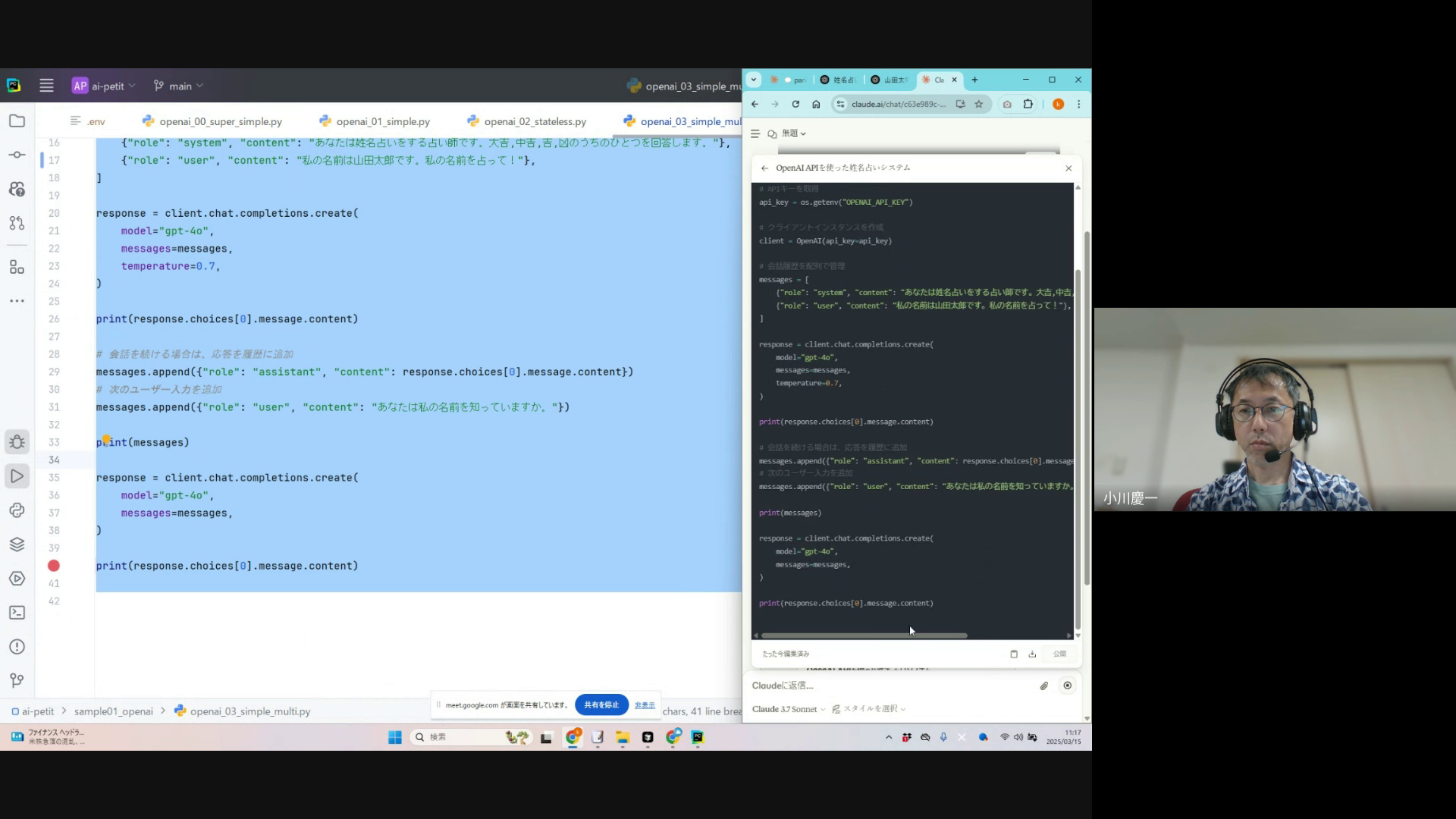This screenshot has height=819, width=1456.
Task: Switch to openai_02_stateless.py tab
Action: [x=535, y=121]
